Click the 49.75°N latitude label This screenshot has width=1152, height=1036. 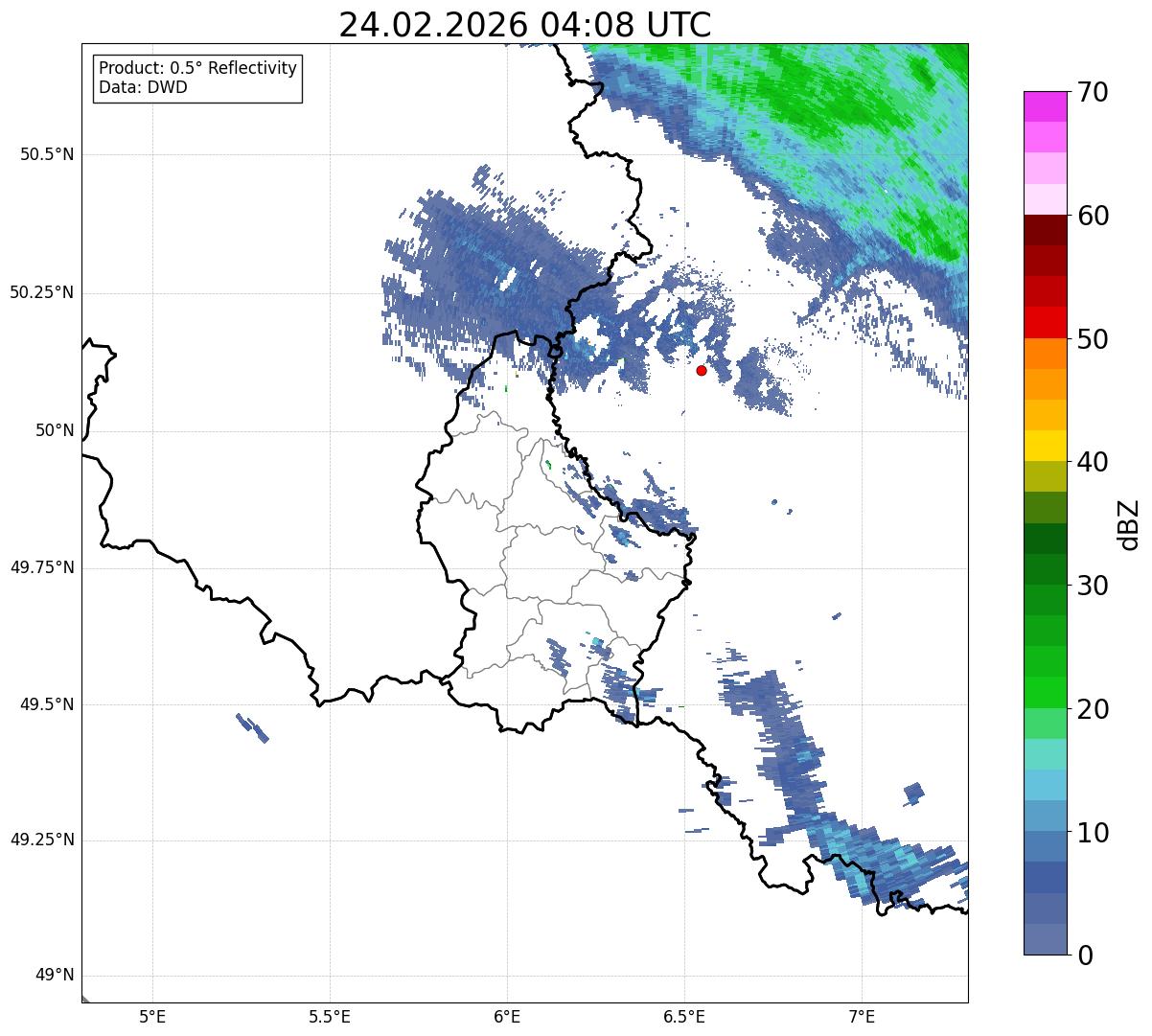tap(41, 566)
